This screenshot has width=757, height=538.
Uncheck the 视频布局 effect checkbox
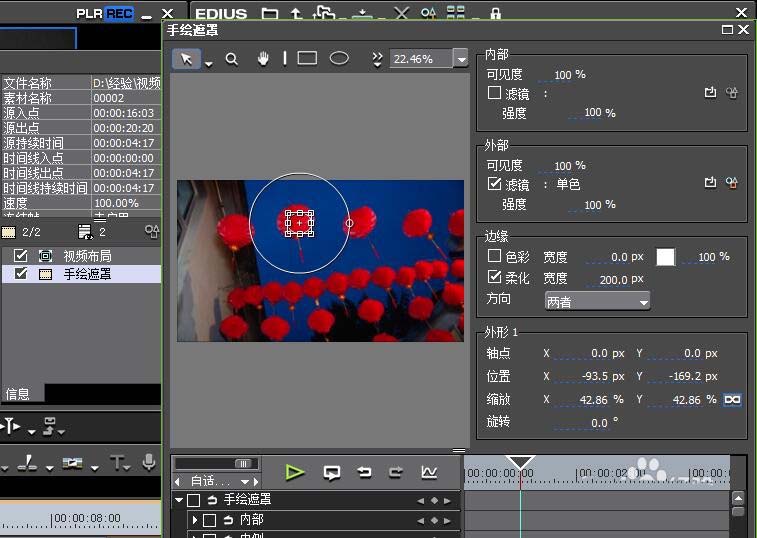pos(21,255)
